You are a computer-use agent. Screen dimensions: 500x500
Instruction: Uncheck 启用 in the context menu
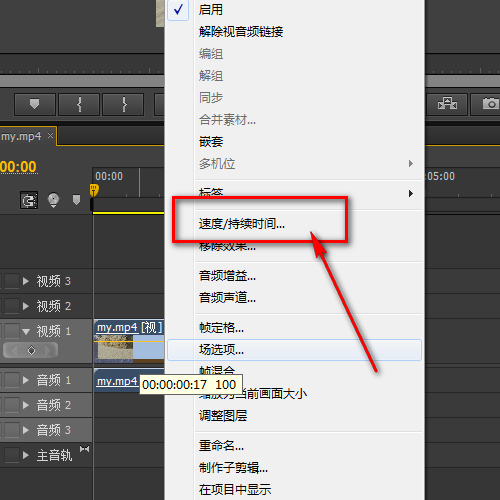pos(295,10)
